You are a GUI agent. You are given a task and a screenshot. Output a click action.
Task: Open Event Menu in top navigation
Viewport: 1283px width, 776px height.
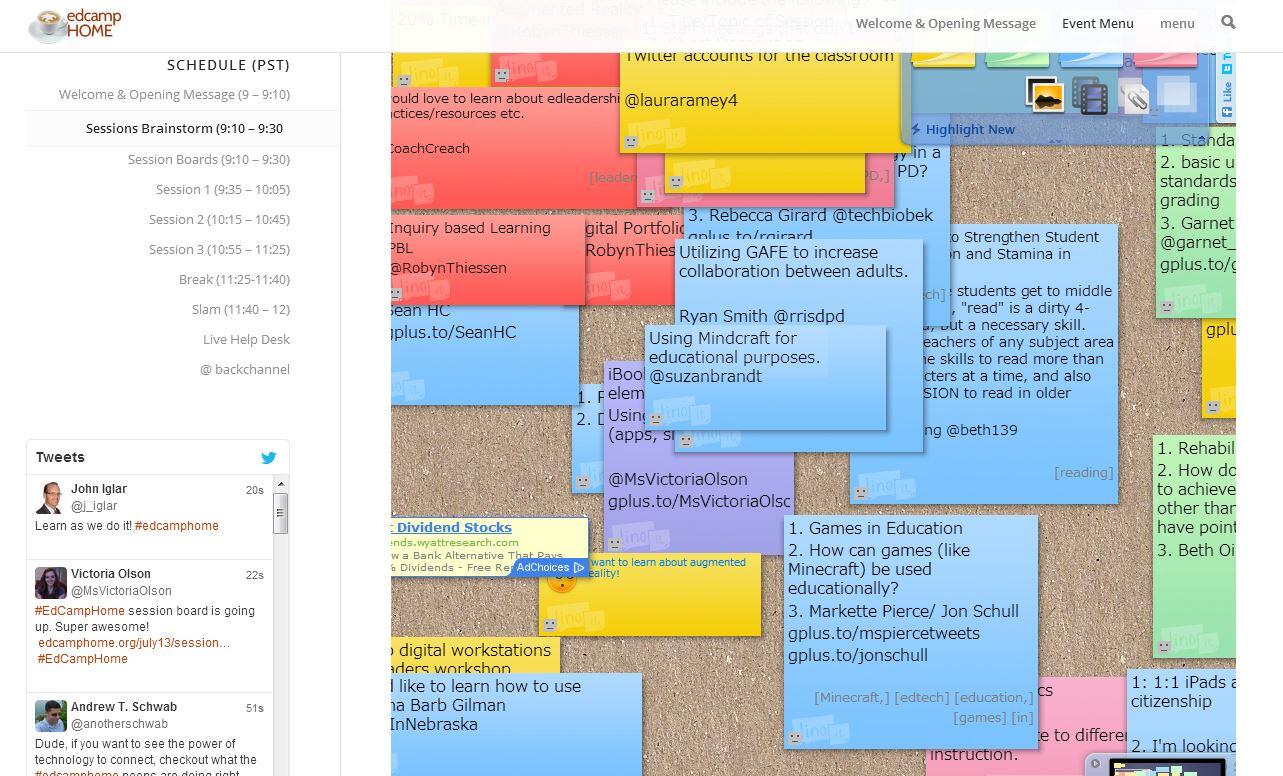[x=1098, y=23]
